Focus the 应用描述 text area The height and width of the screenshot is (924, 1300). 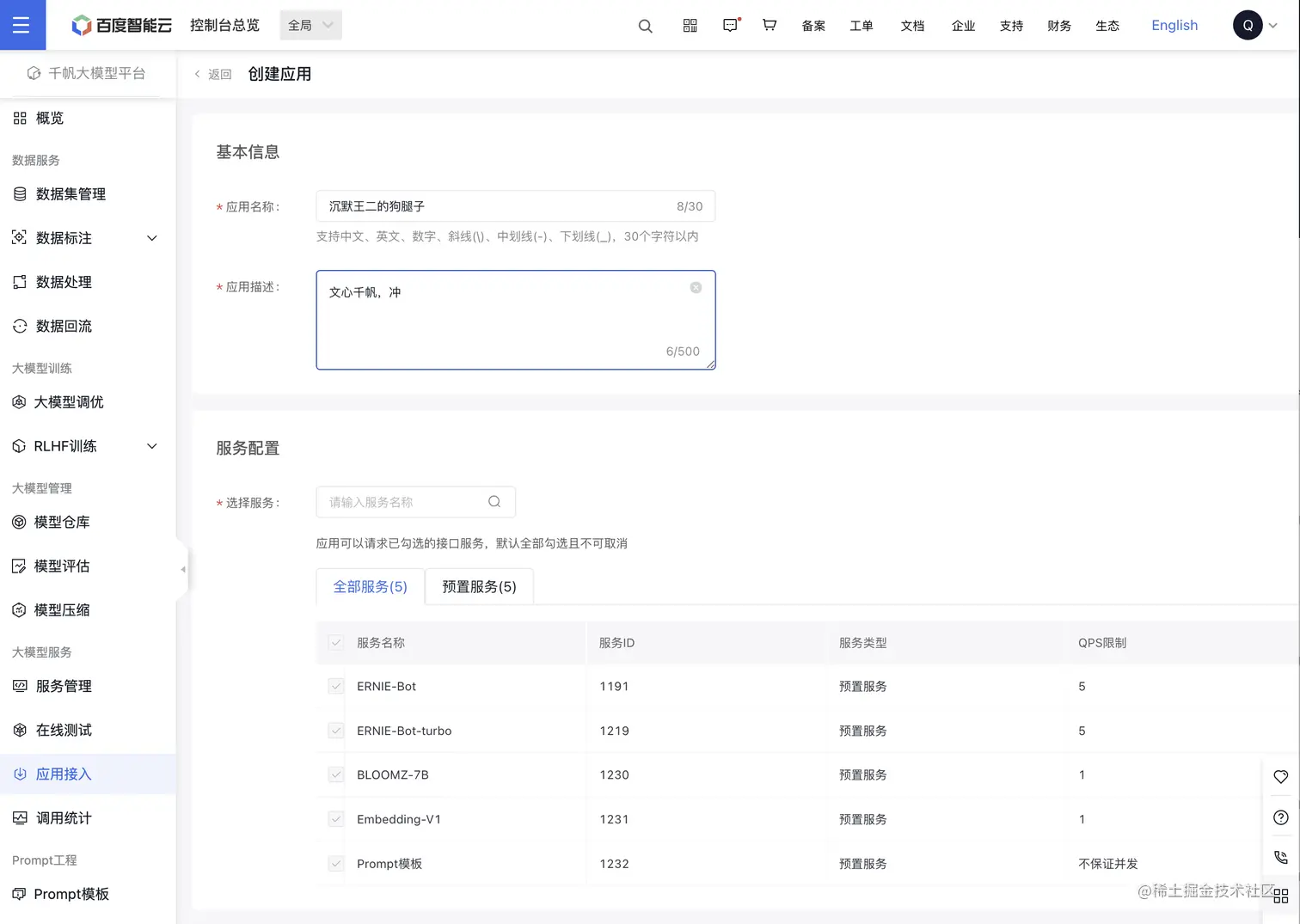coord(516,321)
